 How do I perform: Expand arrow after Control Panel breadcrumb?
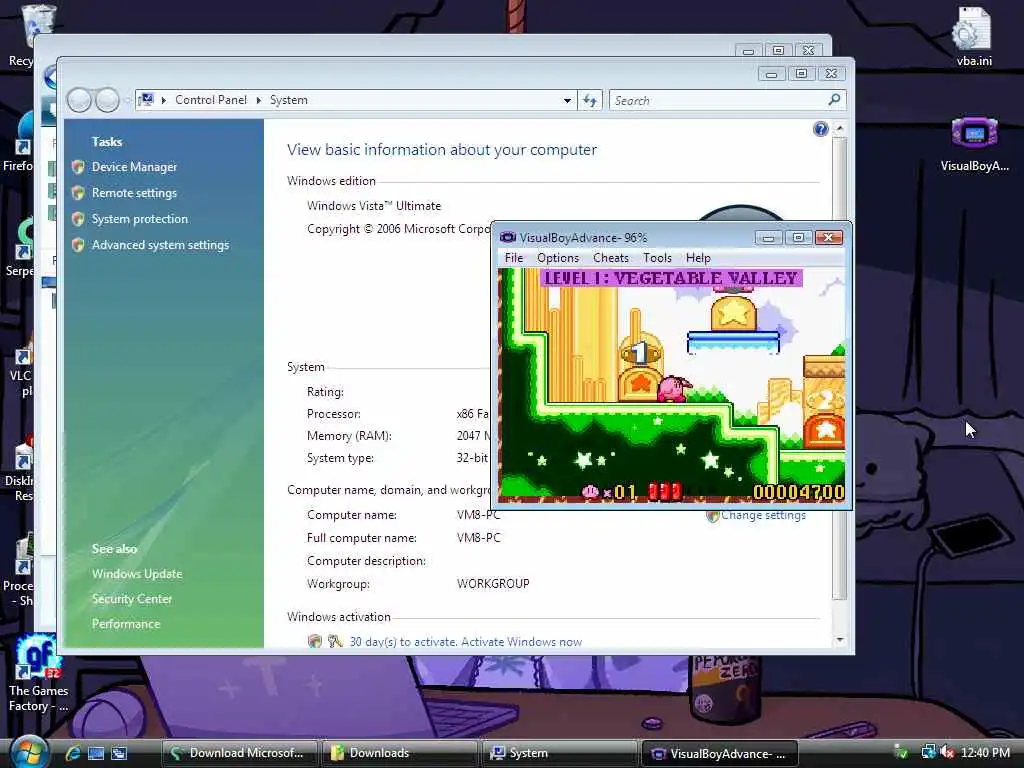pyautogui.click(x=259, y=100)
